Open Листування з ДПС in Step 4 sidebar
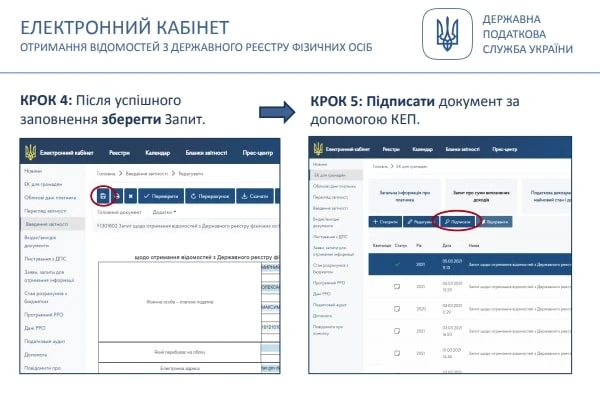The width and height of the screenshot is (600, 400). 45,259
